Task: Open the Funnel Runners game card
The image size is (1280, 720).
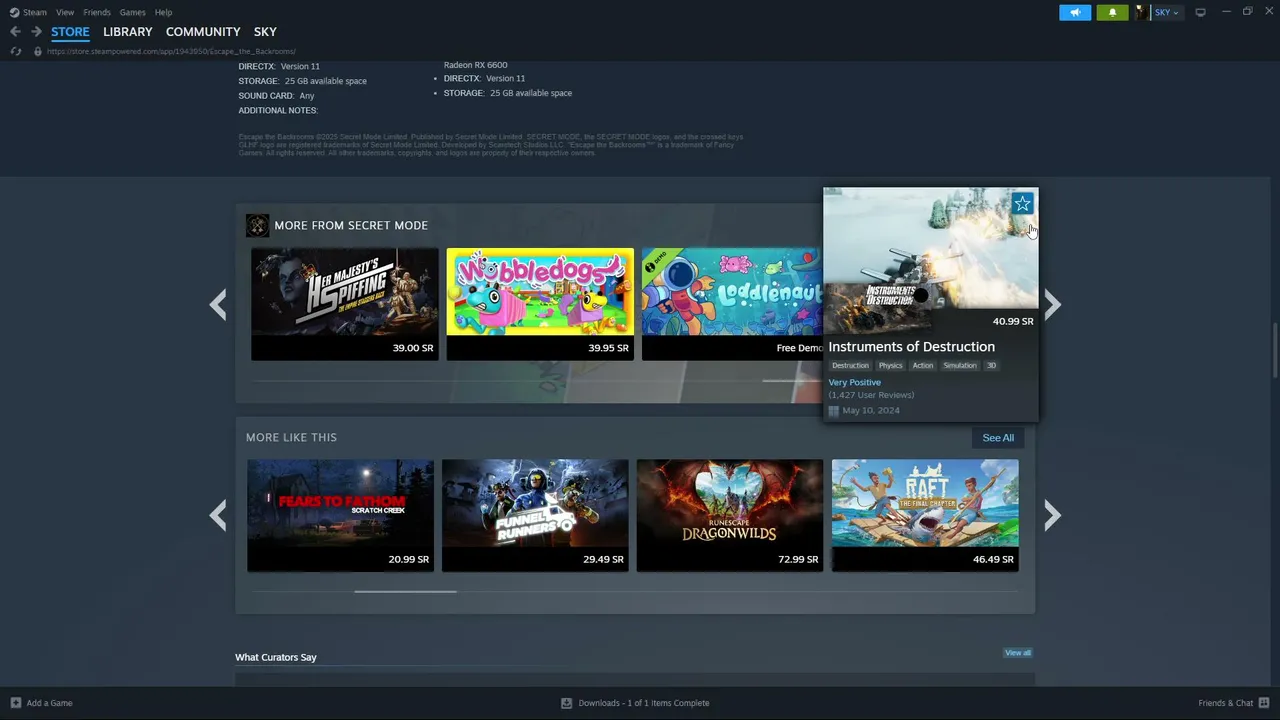Action: tap(535, 515)
